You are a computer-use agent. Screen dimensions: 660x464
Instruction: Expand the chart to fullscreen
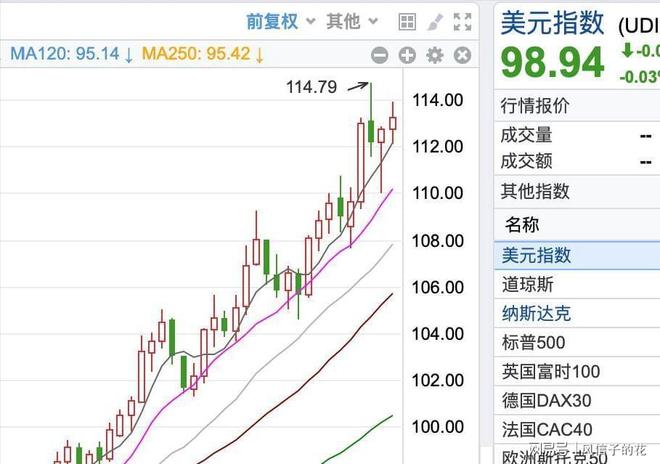pyautogui.click(x=462, y=21)
